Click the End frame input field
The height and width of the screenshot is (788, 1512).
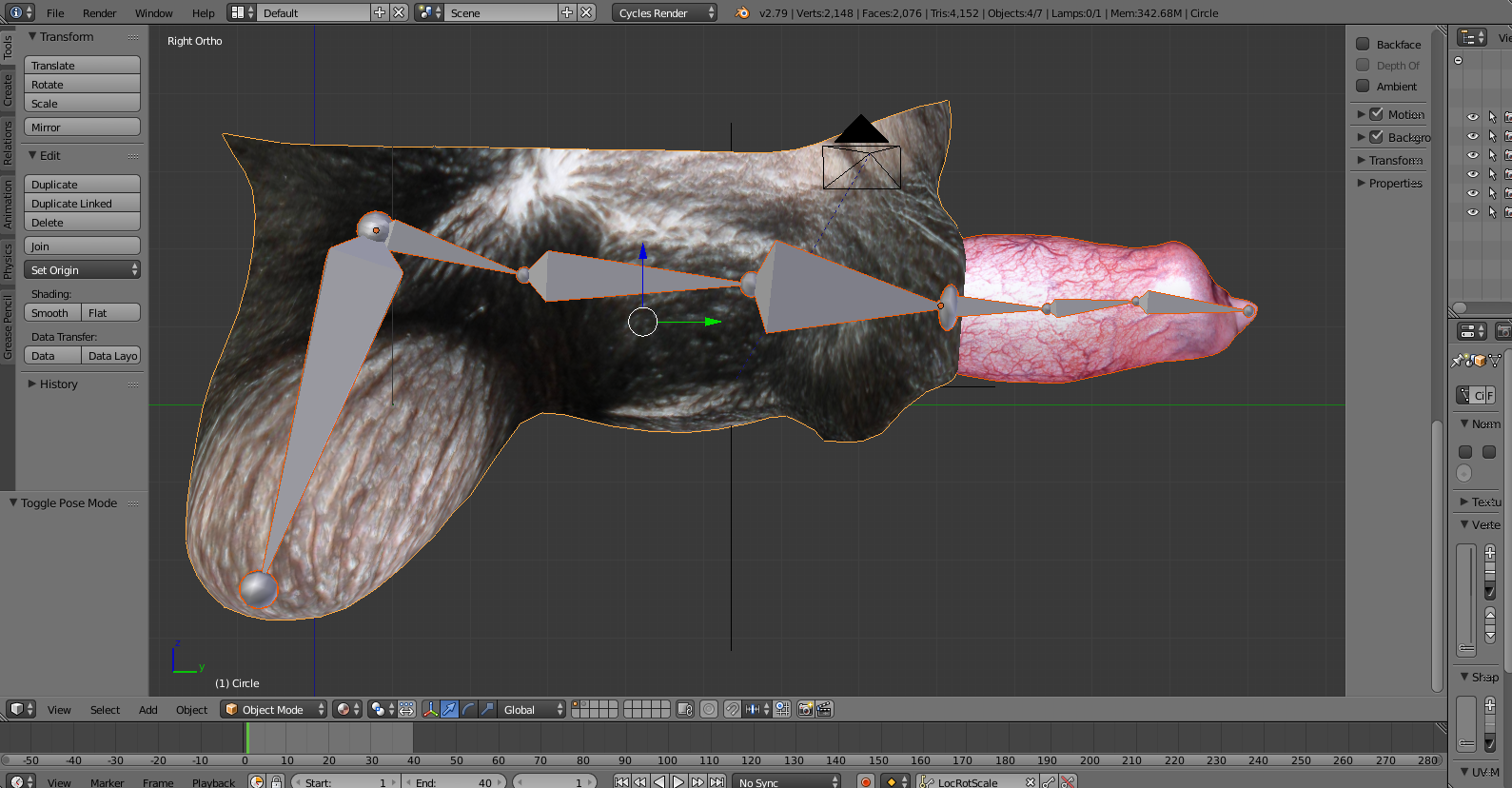click(x=454, y=782)
